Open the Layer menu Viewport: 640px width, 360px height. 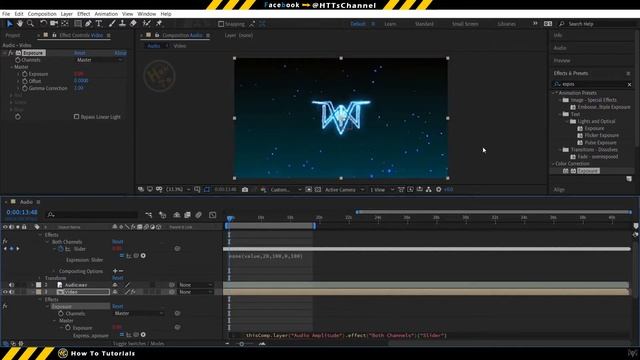(67, 14)
